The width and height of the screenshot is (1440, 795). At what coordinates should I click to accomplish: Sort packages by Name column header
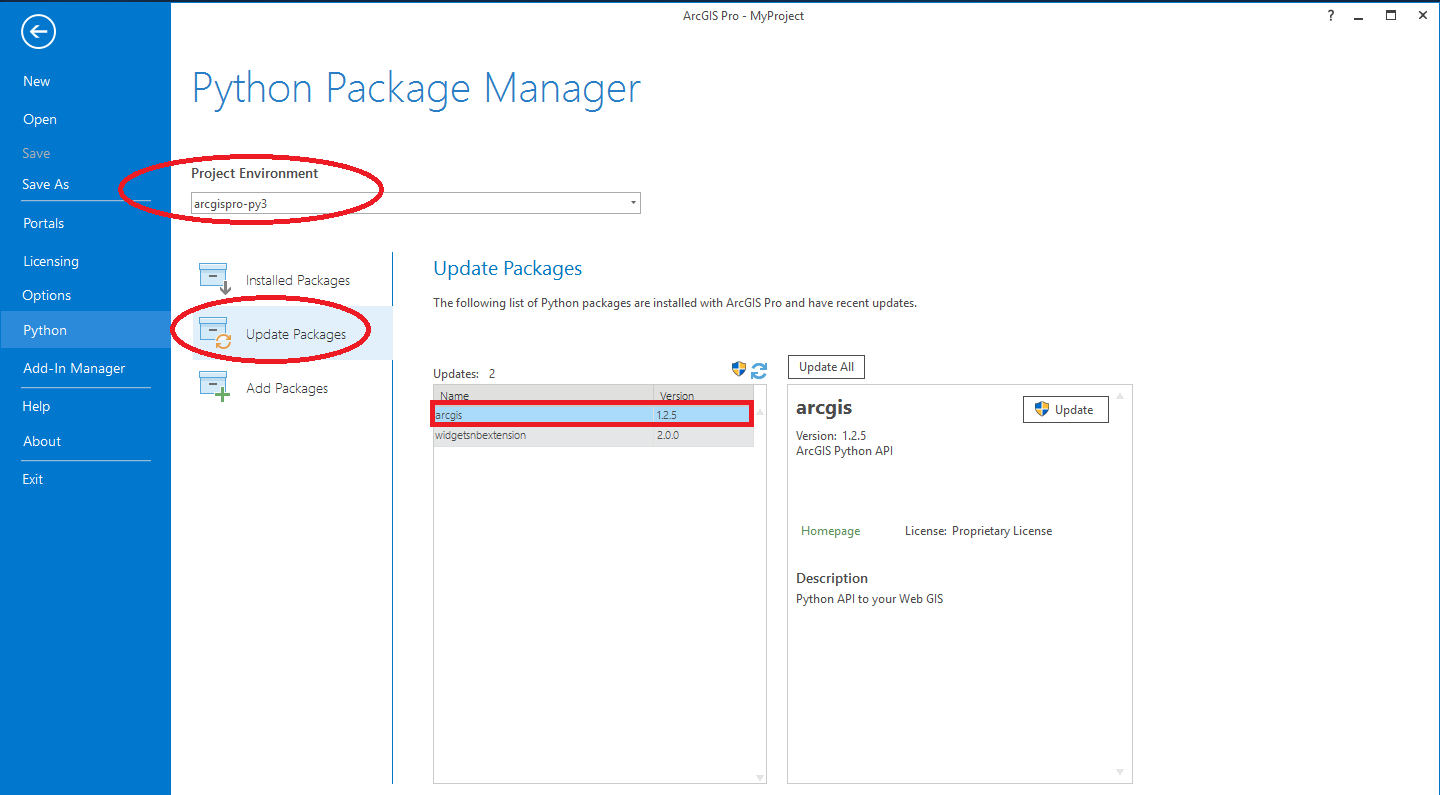[x=544, y=396]
